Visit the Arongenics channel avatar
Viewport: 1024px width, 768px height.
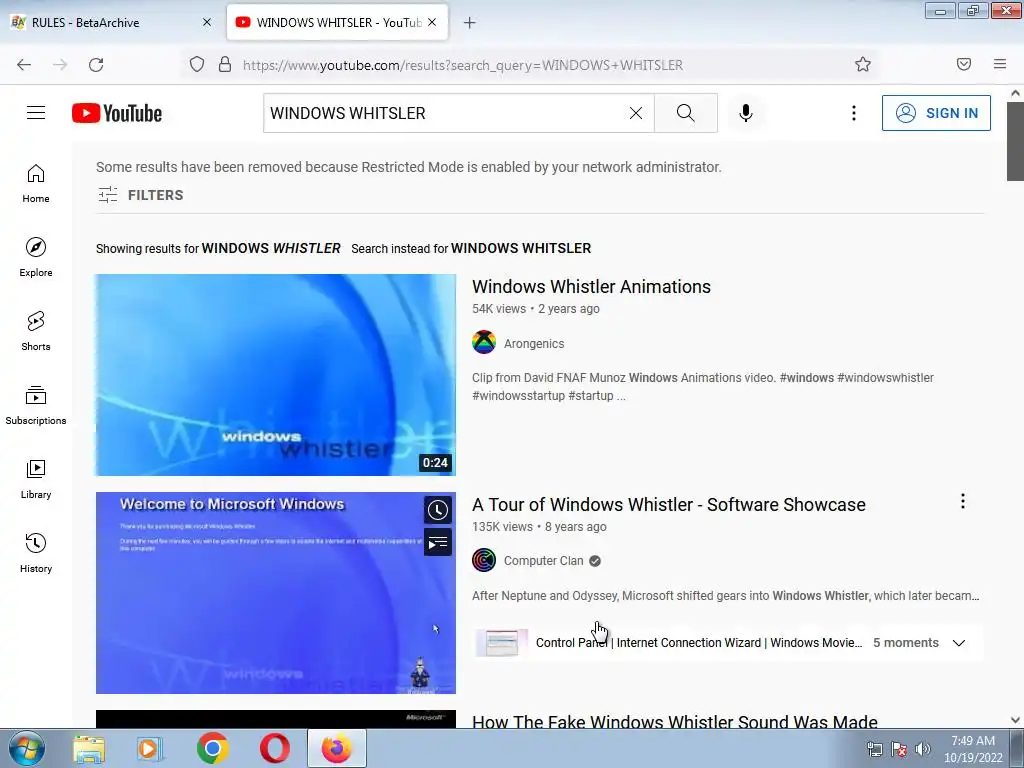tap(484, 343)
